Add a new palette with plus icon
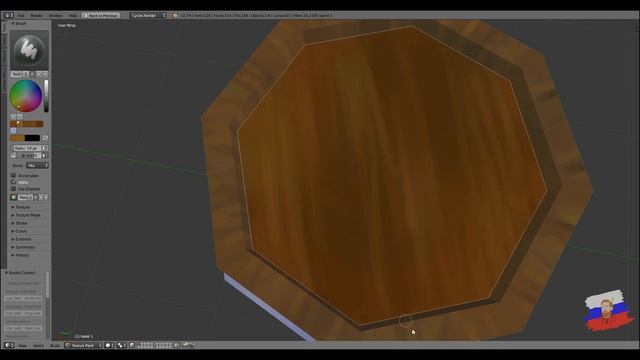This screenshot has width=640, height=360. (41, 197)
